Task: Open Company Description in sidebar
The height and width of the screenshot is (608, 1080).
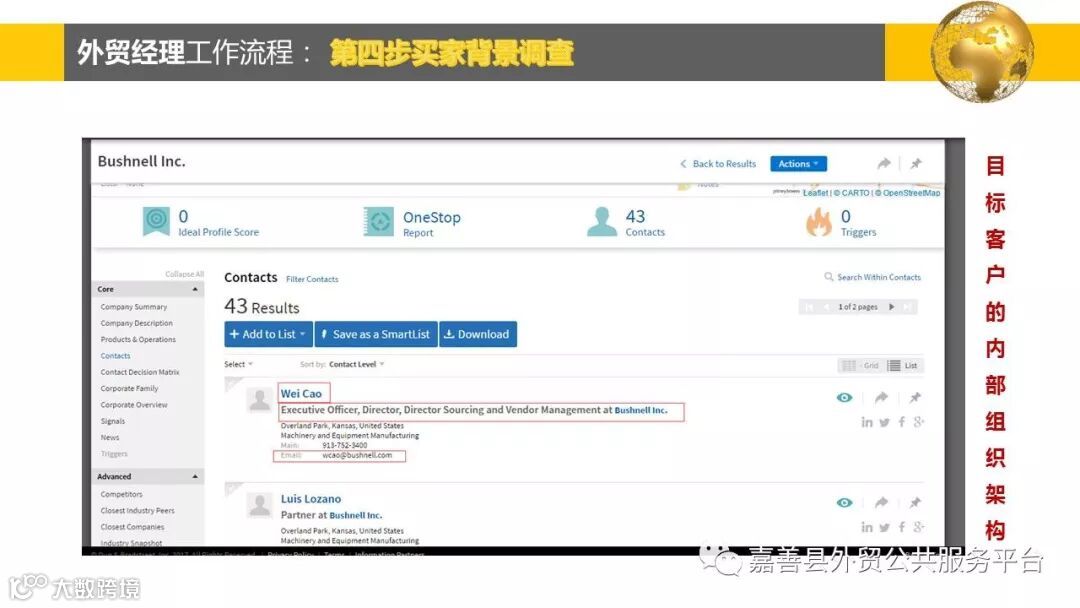Action: tap(136, 323)
